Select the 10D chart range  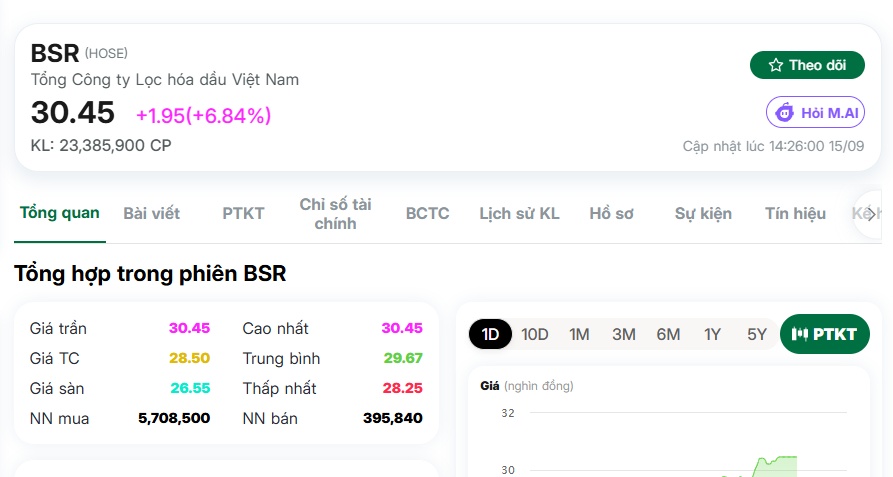coord(535,334)
